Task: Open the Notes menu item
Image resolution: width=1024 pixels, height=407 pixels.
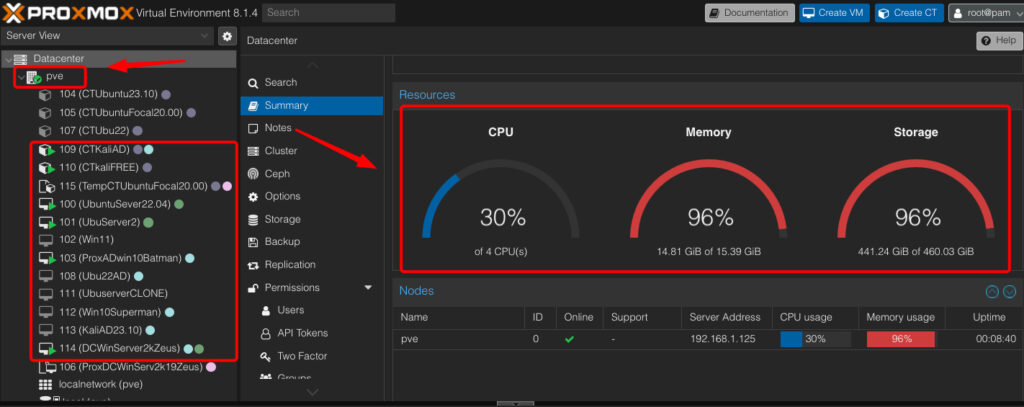Action: 277,128
